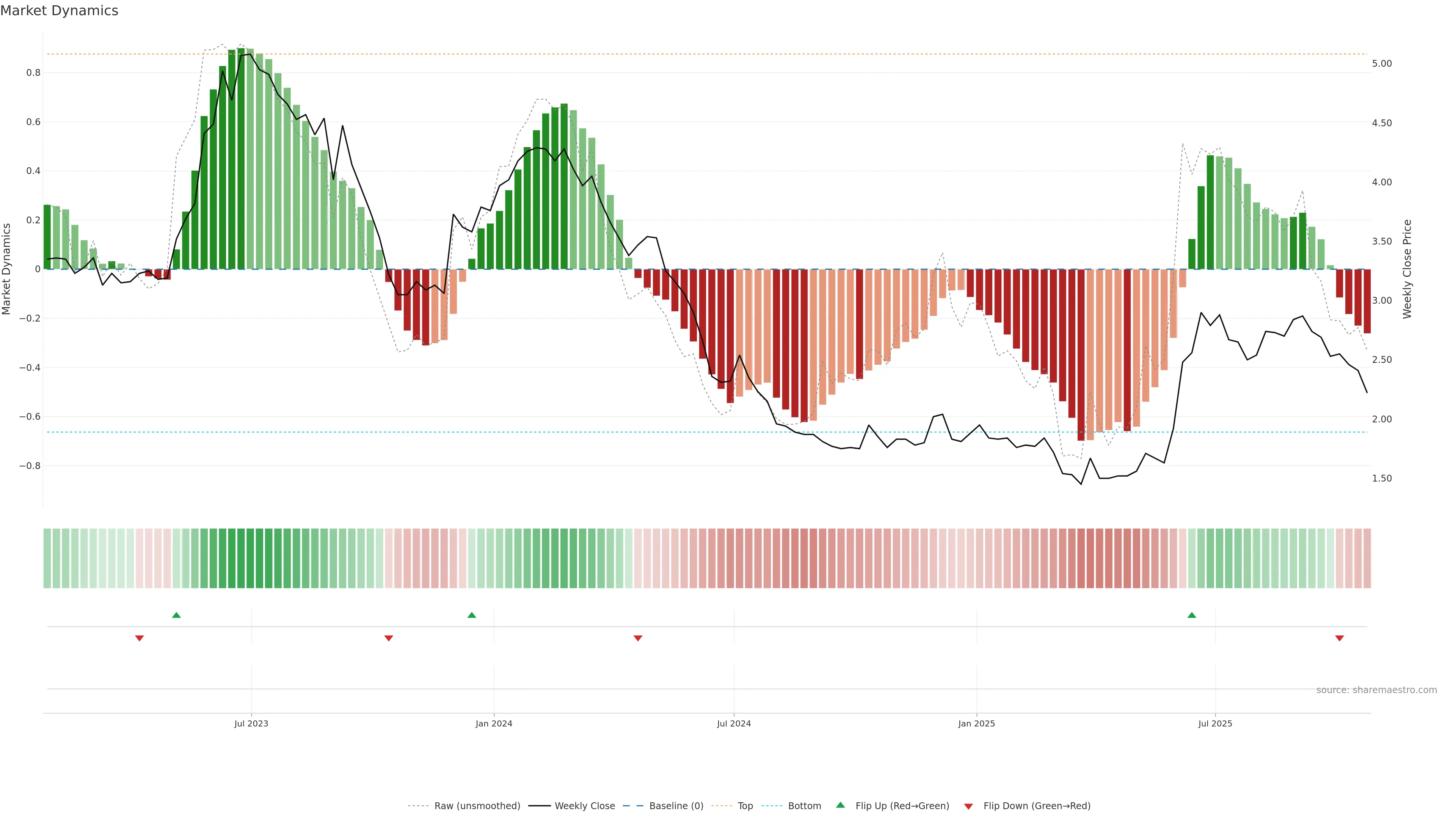
Task: Click the green flip-up marker just before Jul 2025
Action: click(x=1191, y=615)
